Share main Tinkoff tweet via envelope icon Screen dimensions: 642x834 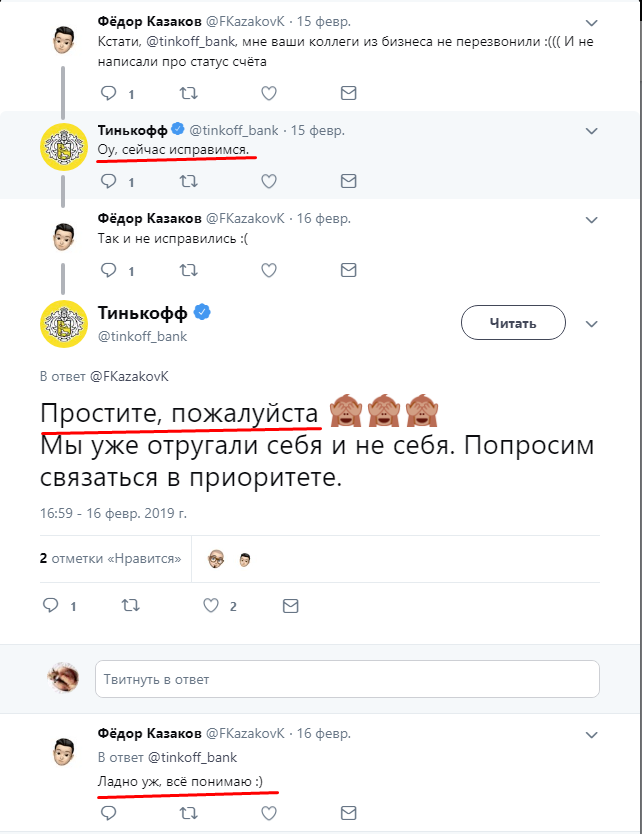[x=290, y=606]
